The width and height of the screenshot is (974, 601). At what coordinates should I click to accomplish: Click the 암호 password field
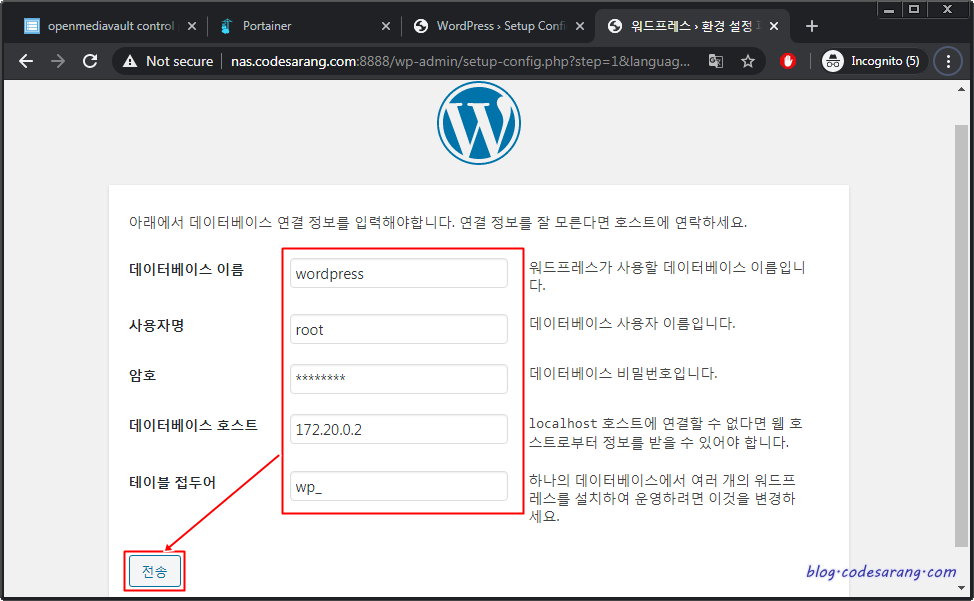(399, 378)
